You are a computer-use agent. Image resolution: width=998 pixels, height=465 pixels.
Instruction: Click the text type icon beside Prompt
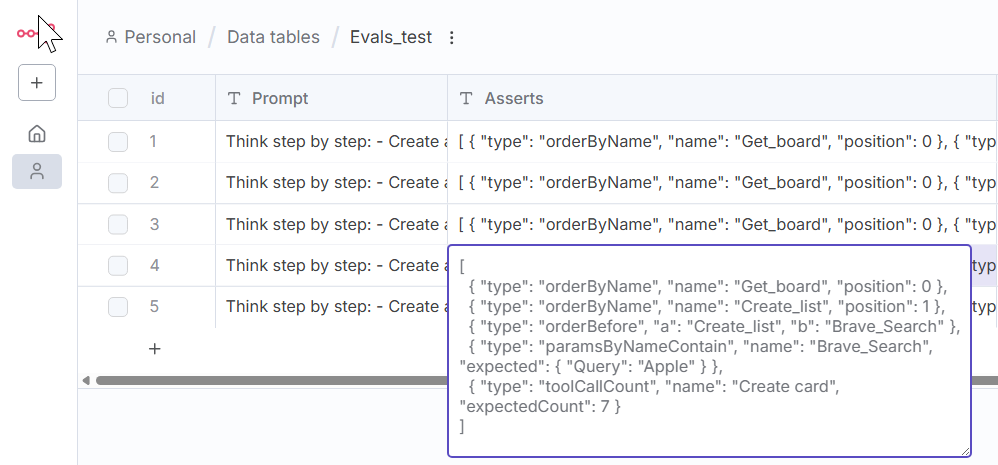[235, 98]
